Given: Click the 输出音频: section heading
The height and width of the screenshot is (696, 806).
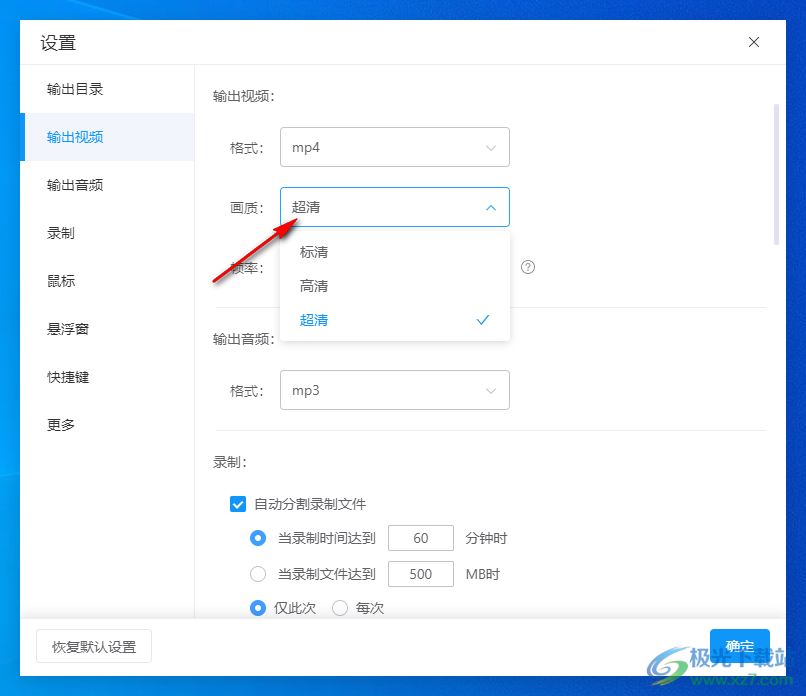Looking at the screenshot, I should [x=244, y=339].
